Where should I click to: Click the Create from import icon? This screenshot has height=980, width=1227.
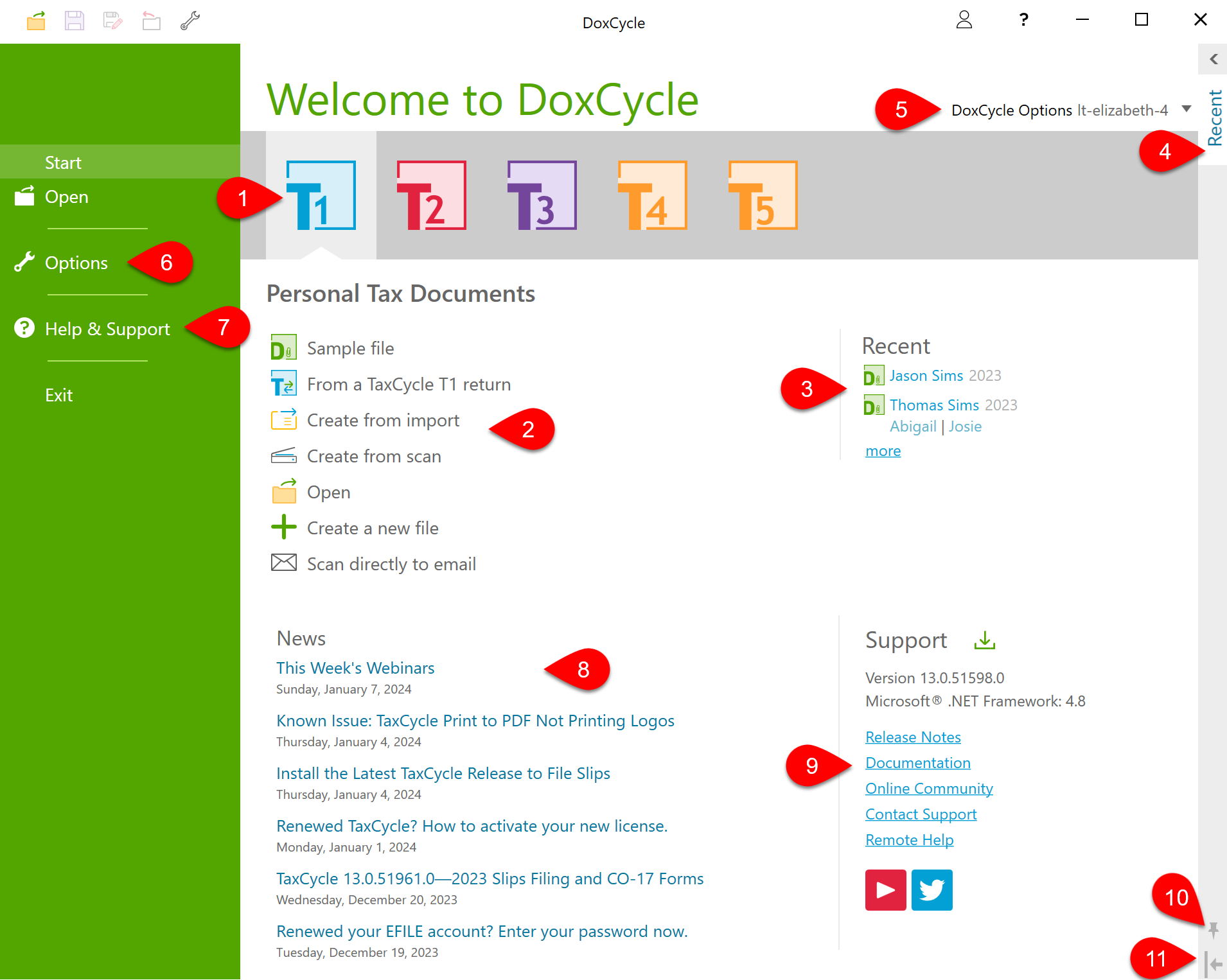tap(283, 419)
